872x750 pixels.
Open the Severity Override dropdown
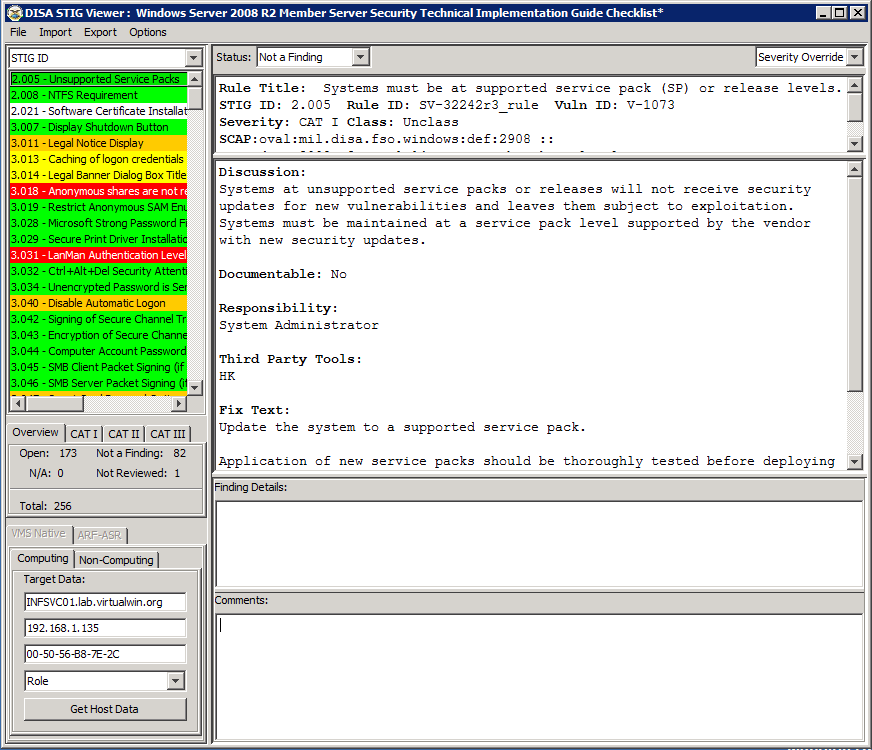(x=854, y=57)
